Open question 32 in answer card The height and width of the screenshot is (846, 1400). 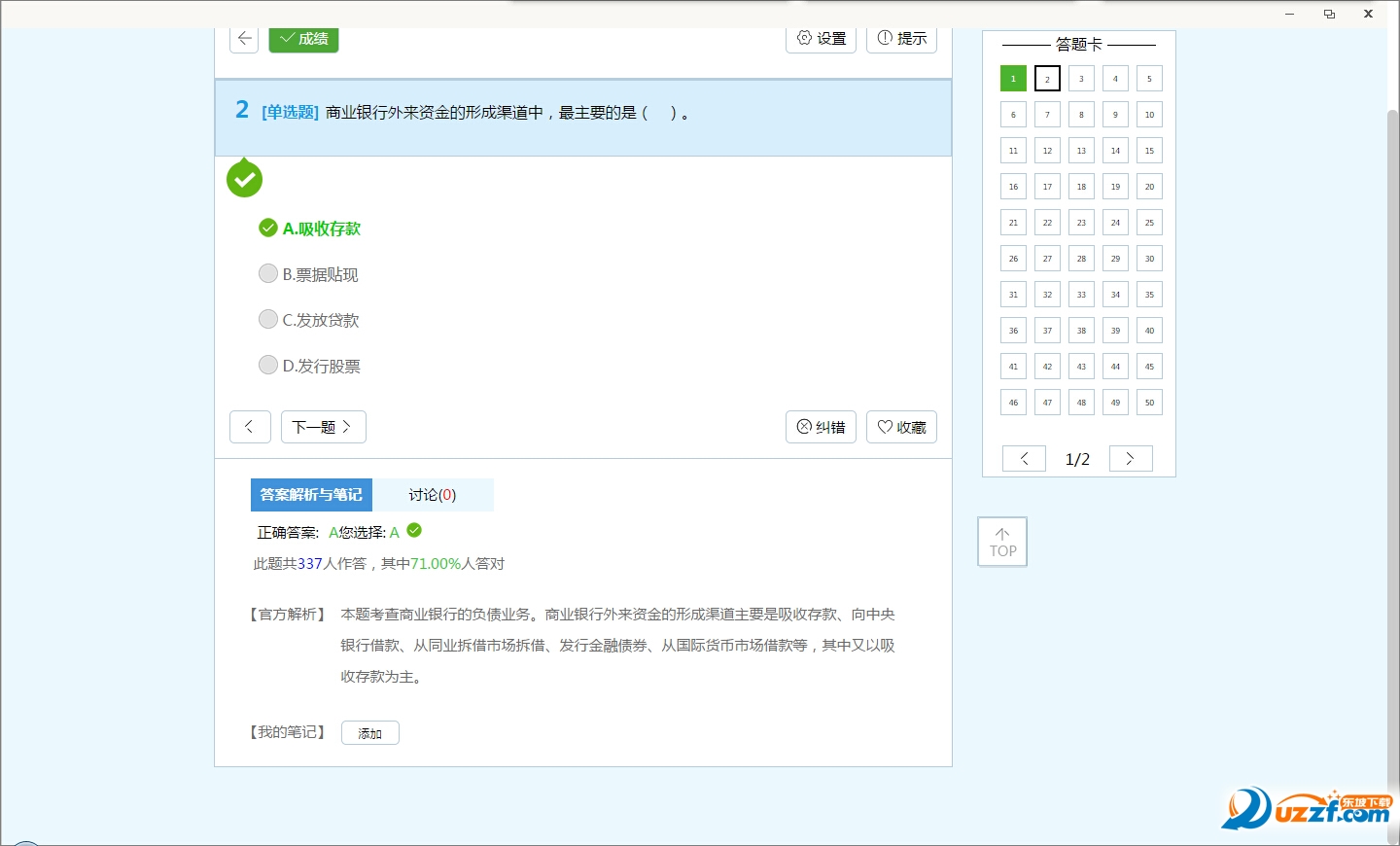(x=1047, y=295)
